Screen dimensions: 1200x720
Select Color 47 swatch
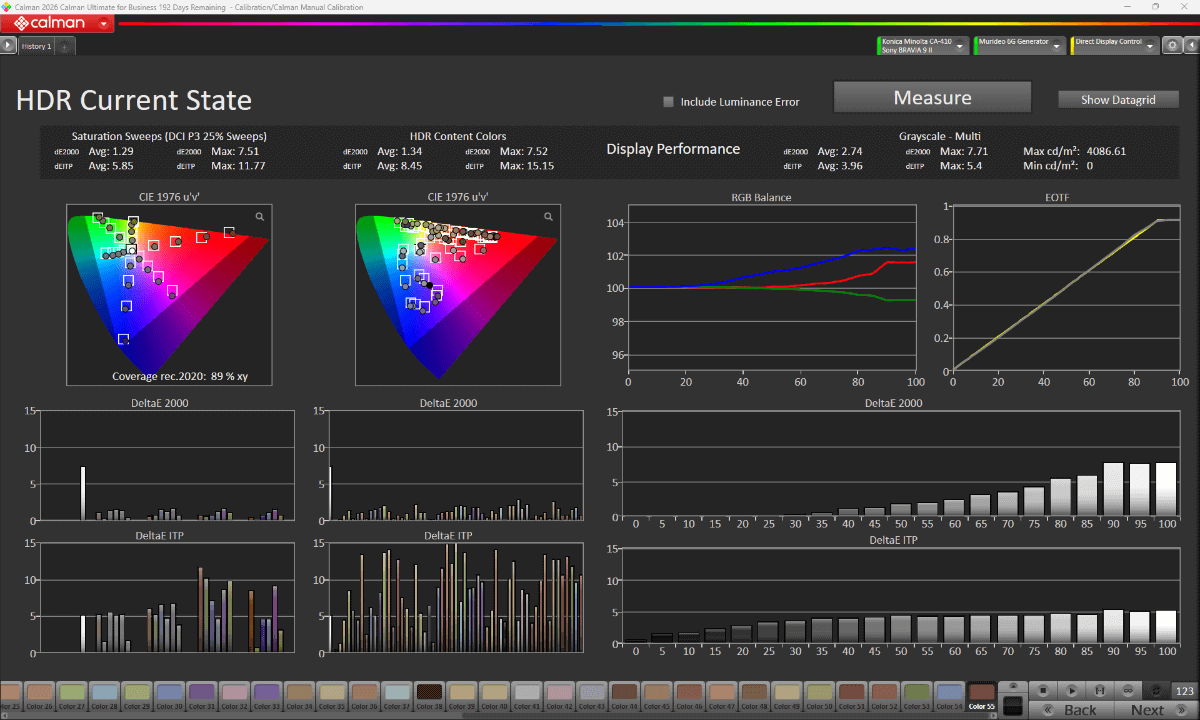tap(721, 695)
